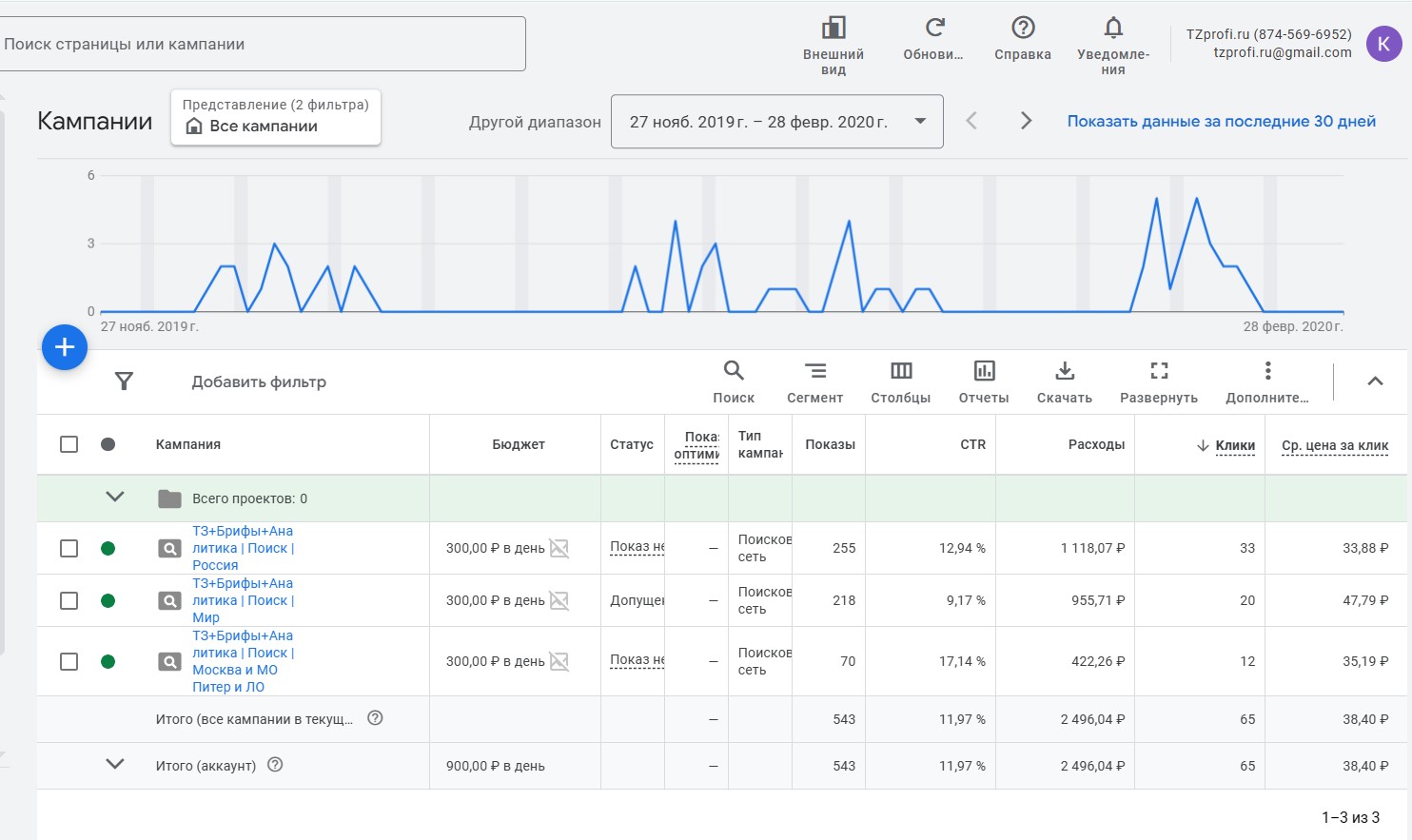Toggle status dot of Россия campaign
The height and width of the screenshot is (840, 1412).
[x=108, y=548]
